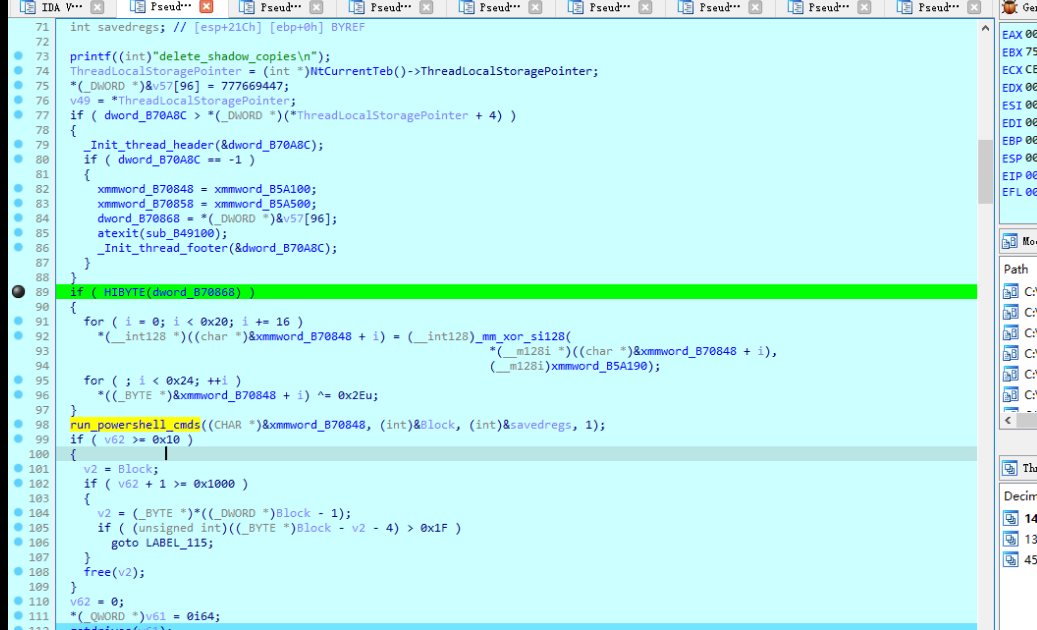Viewport: 1037px width, 630px height.
Task: Select the EBX register
Action: click(1012, 52)
